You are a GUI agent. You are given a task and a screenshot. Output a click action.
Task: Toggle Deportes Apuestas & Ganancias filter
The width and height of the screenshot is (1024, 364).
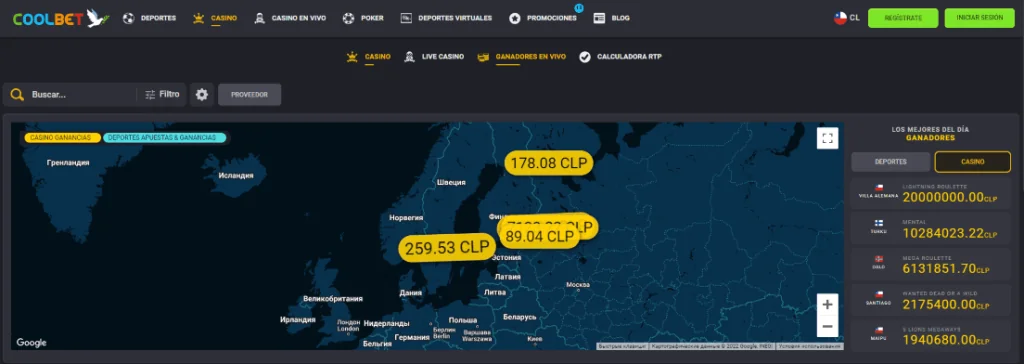pos(165,138)
